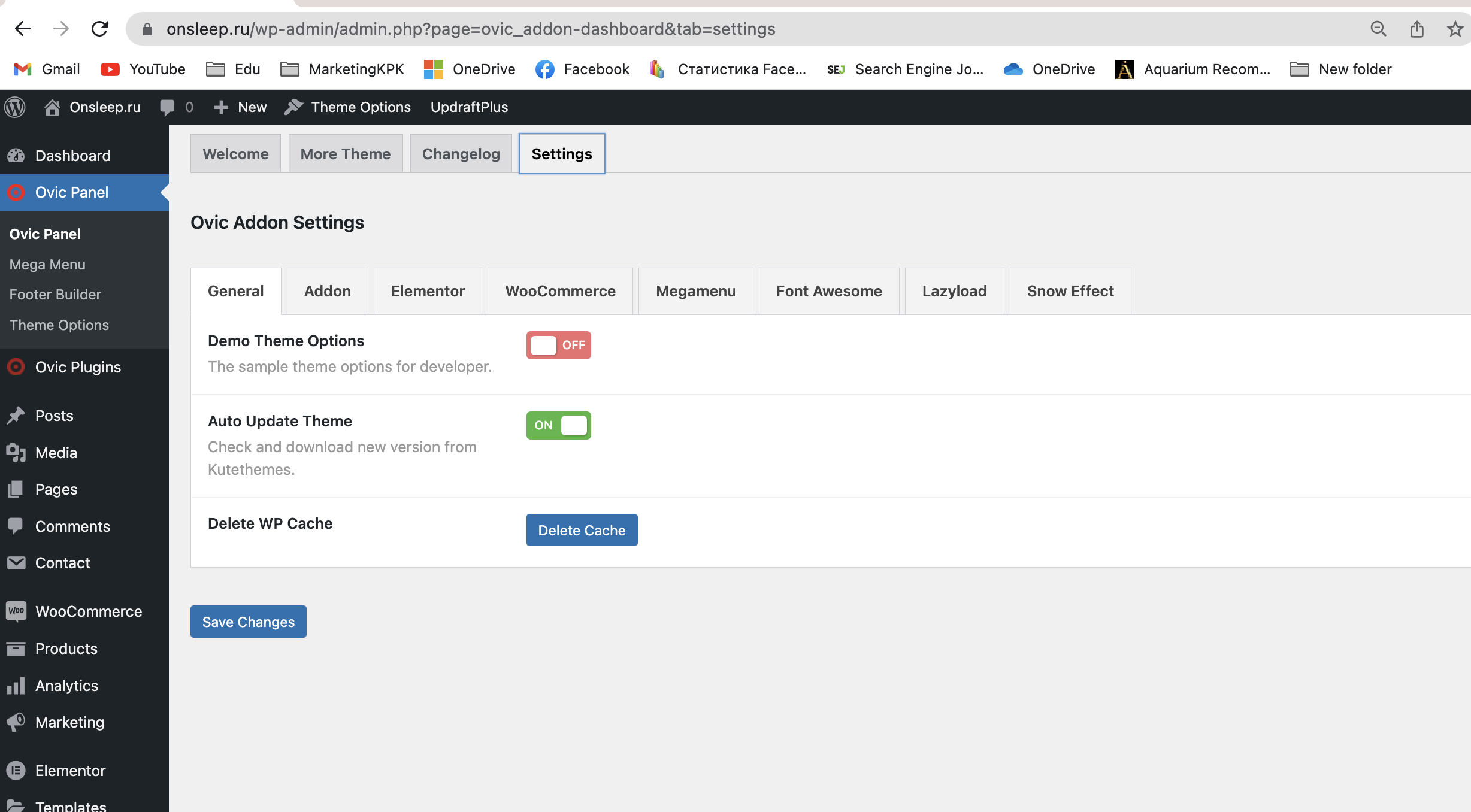Switch to the Elementor settings tab
The image size is (1471, 812).
pos(428,291)
